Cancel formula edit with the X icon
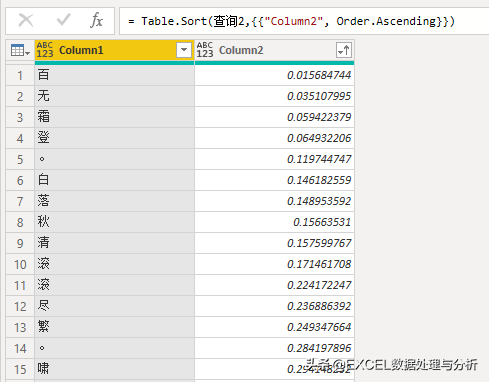 click(26, 20)
